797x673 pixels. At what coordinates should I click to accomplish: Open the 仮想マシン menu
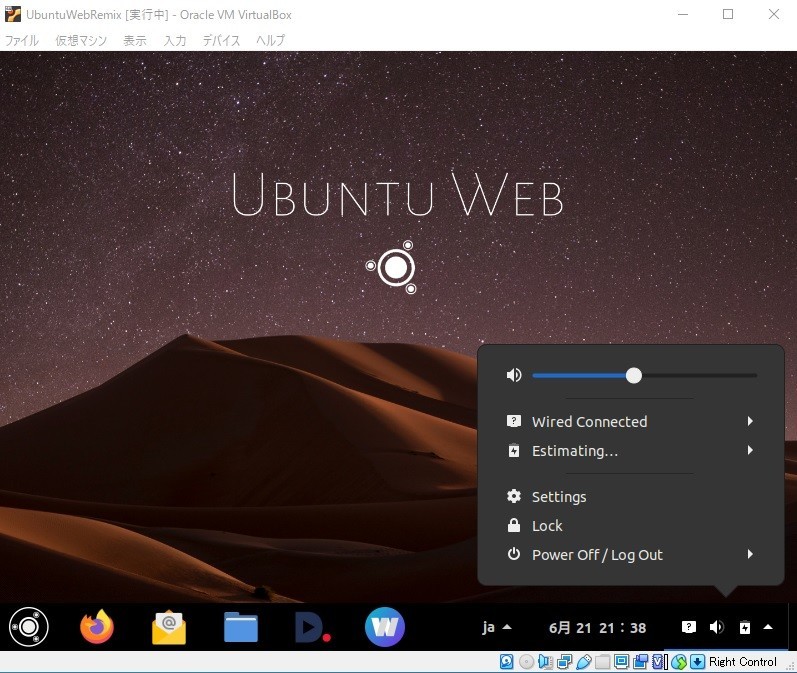[81, 40]
